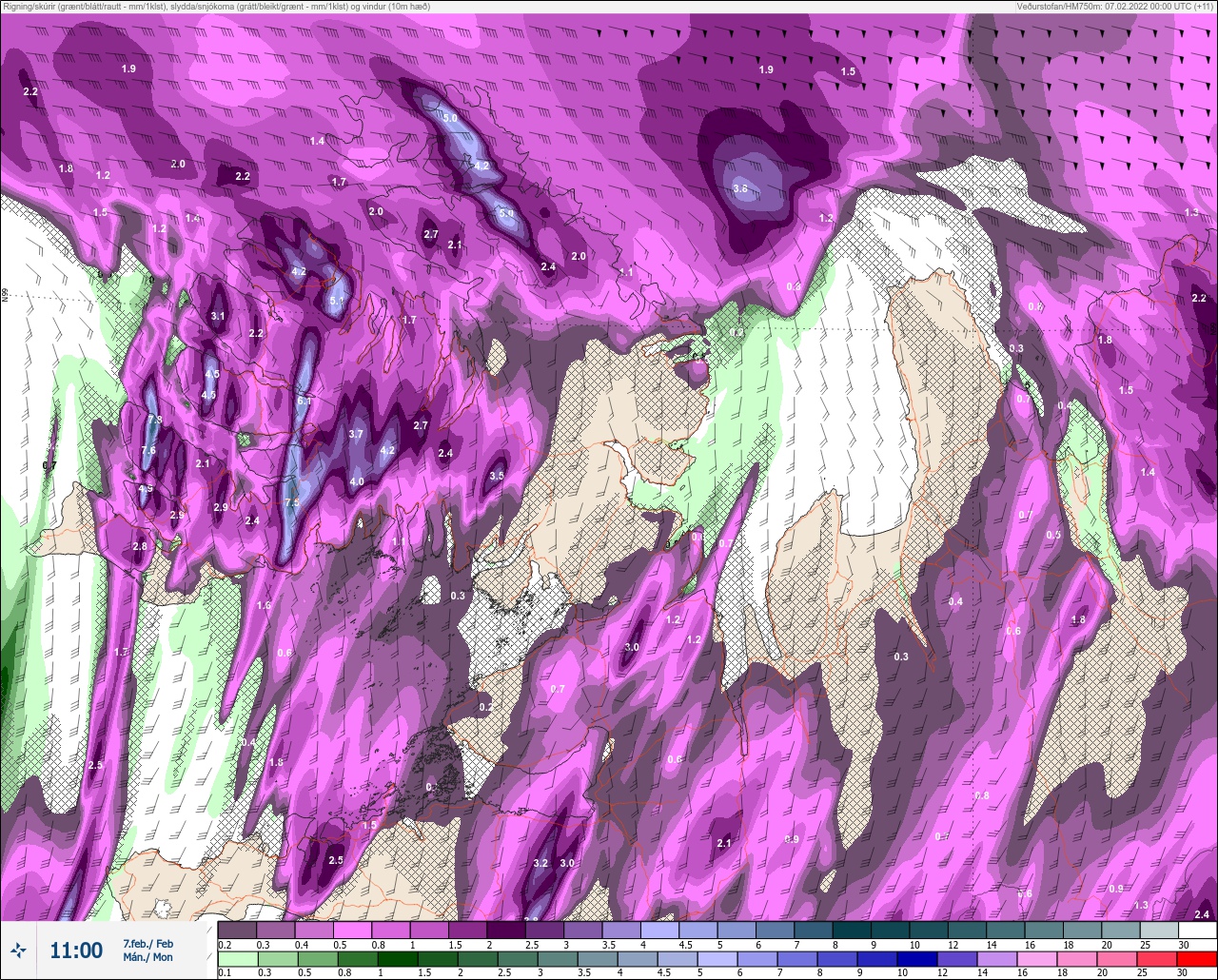
Task: Select the gray-purple 0.2 swatch in the snow legend
Action: (237, 930)
